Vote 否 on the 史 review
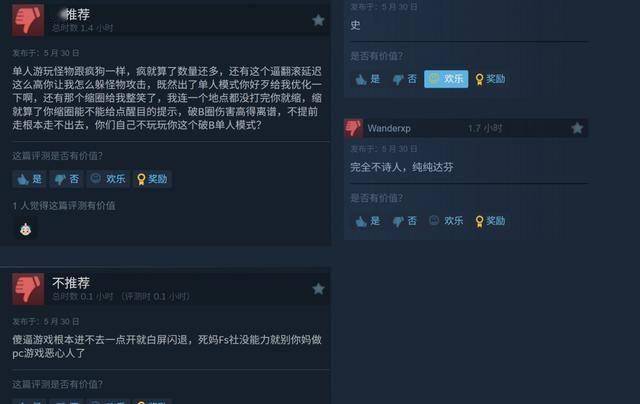 404,79
